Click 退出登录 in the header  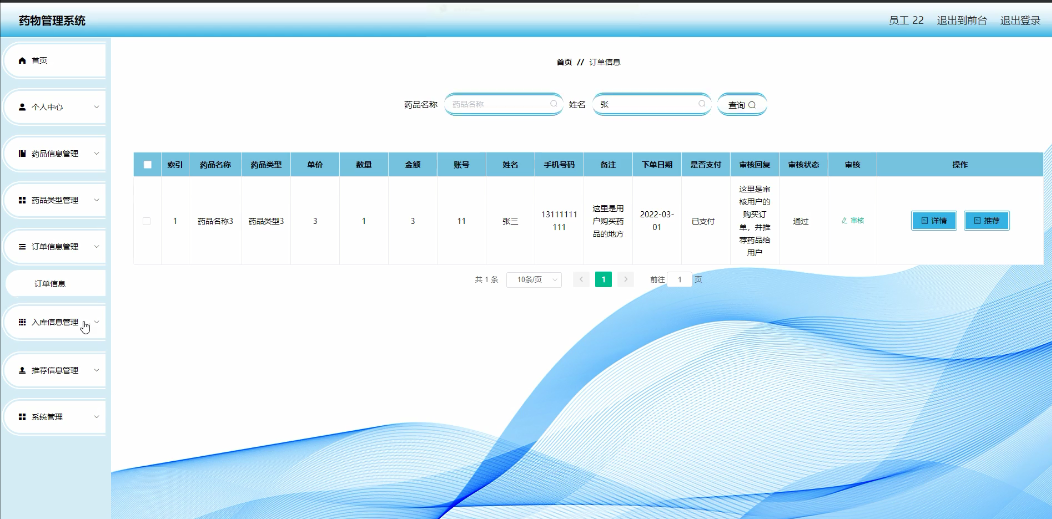tap(1020, 20)
